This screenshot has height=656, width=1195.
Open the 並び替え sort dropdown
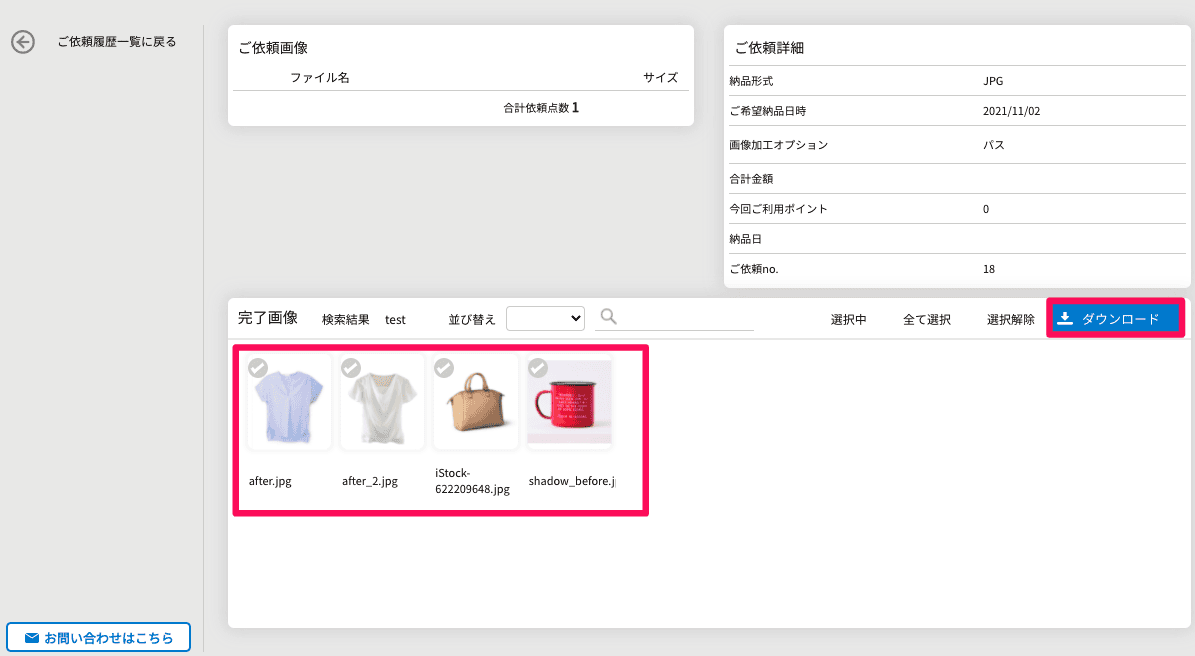[x=546, y=318]
